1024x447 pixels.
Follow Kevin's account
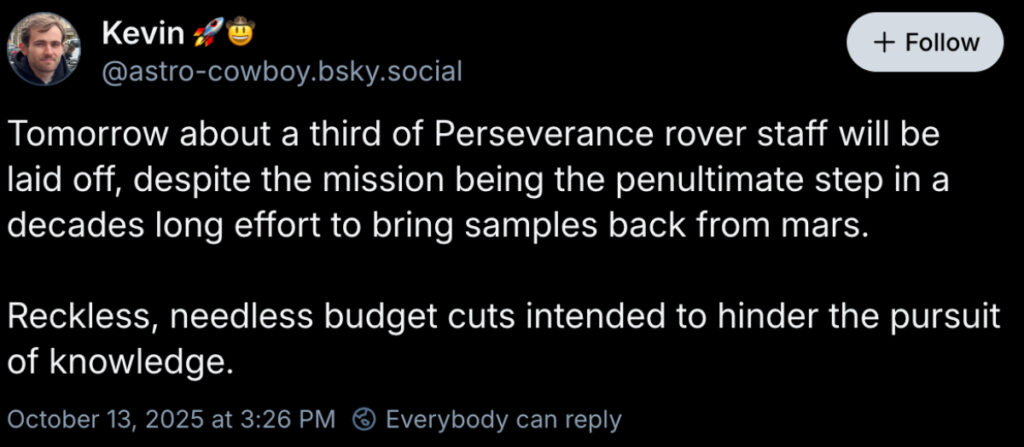point(925,43)
